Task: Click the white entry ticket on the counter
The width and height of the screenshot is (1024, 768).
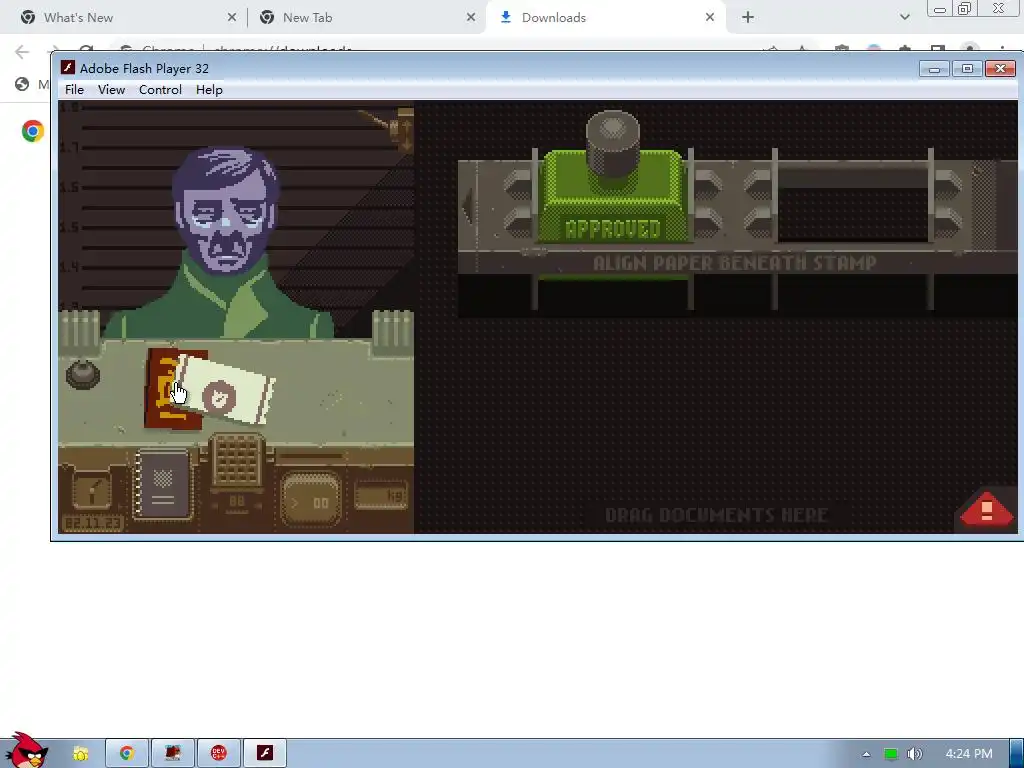Action: coord(227,391)
